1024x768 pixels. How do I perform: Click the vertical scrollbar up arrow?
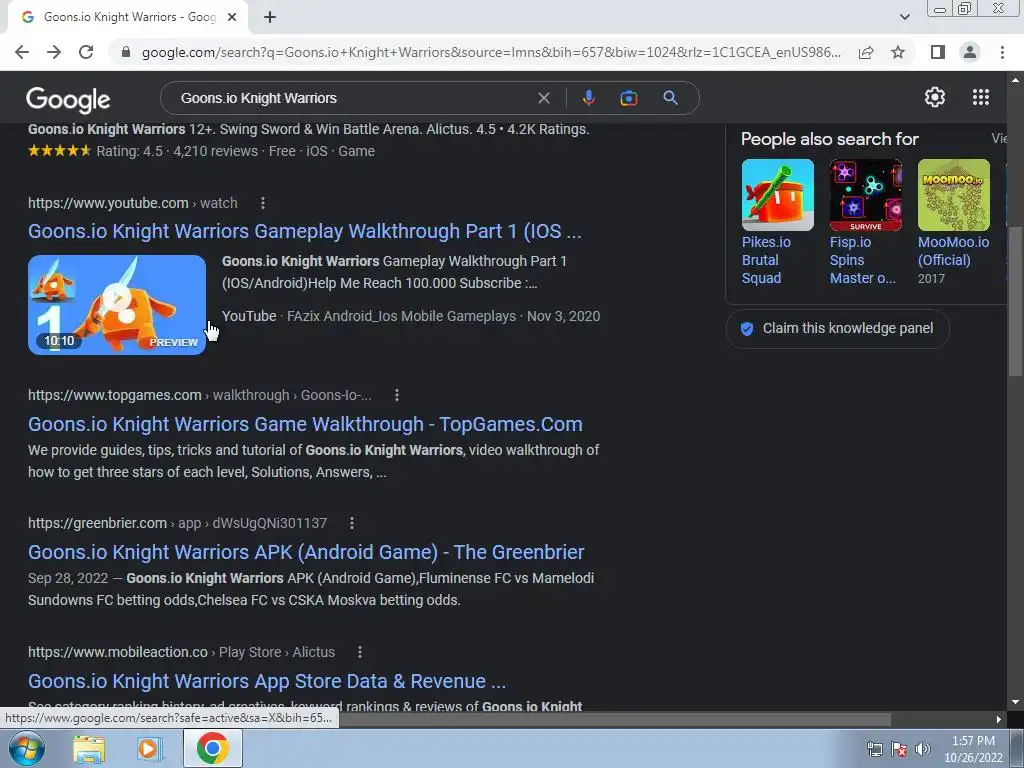(x=1015, y=80)
